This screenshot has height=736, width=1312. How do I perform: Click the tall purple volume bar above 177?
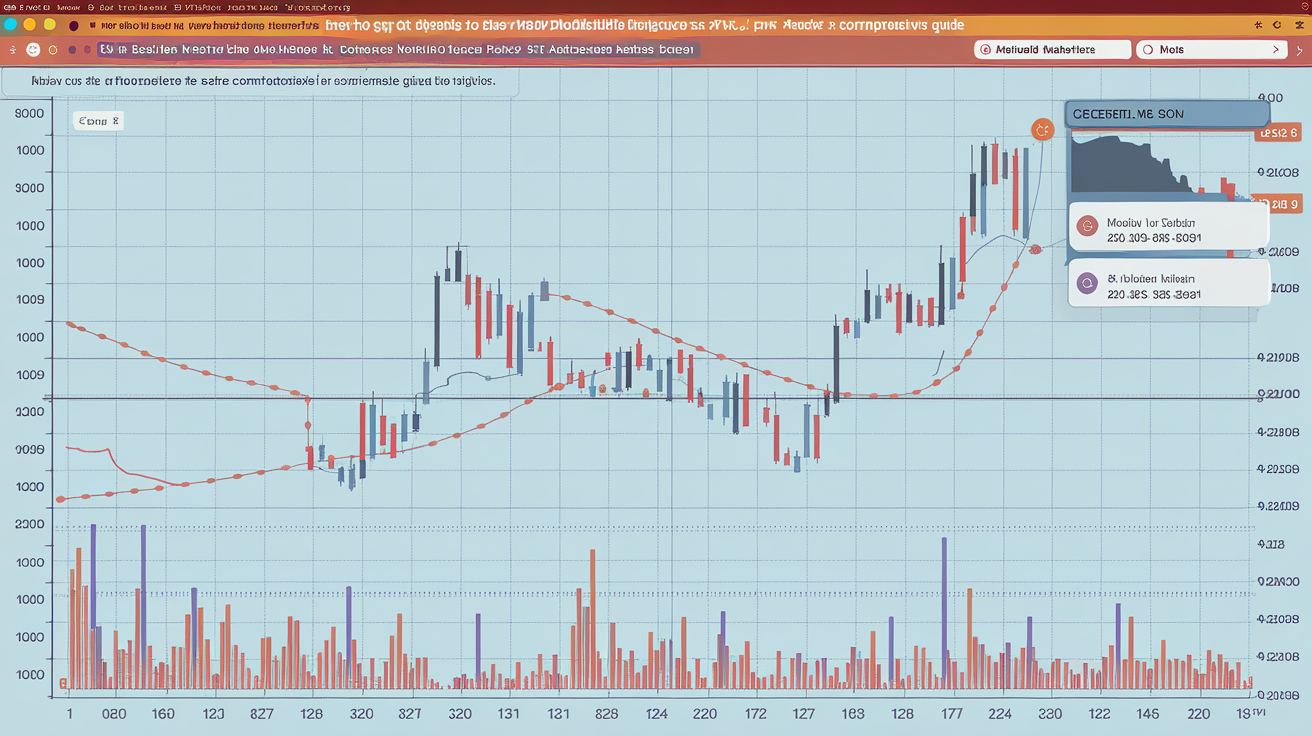click(943, 613)
